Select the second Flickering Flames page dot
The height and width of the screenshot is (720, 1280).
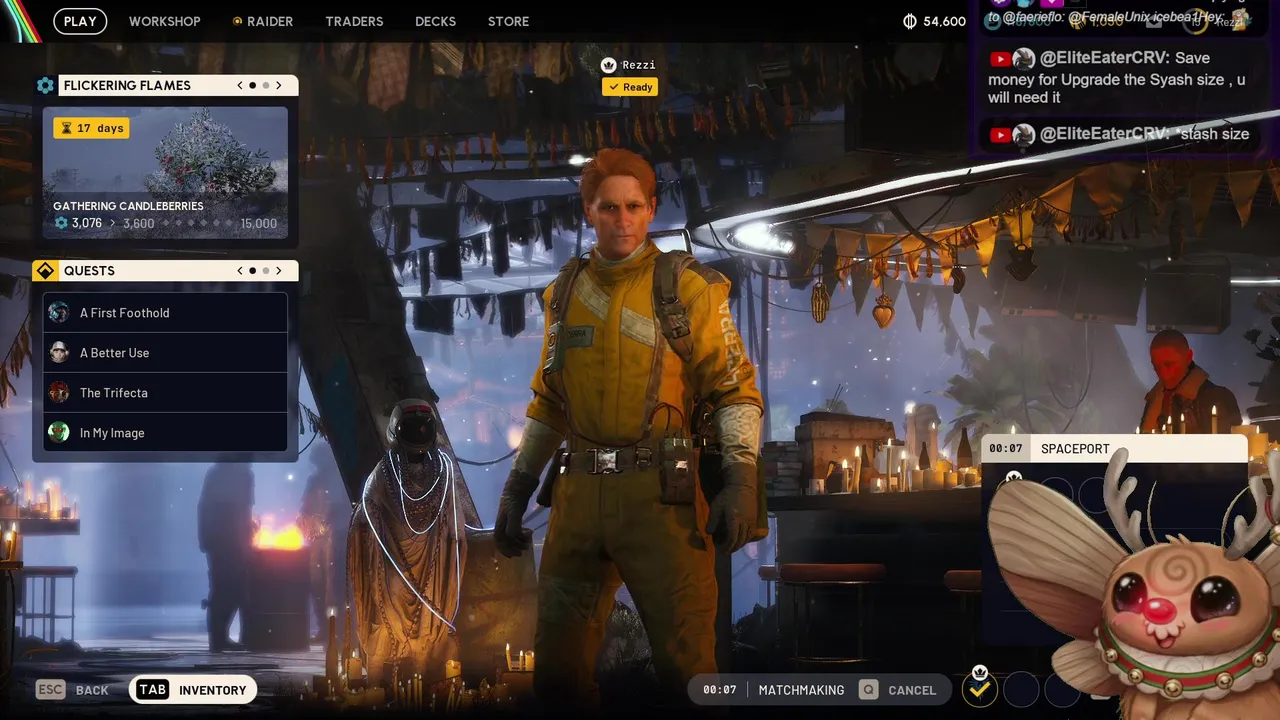click(x=266, y=86)
